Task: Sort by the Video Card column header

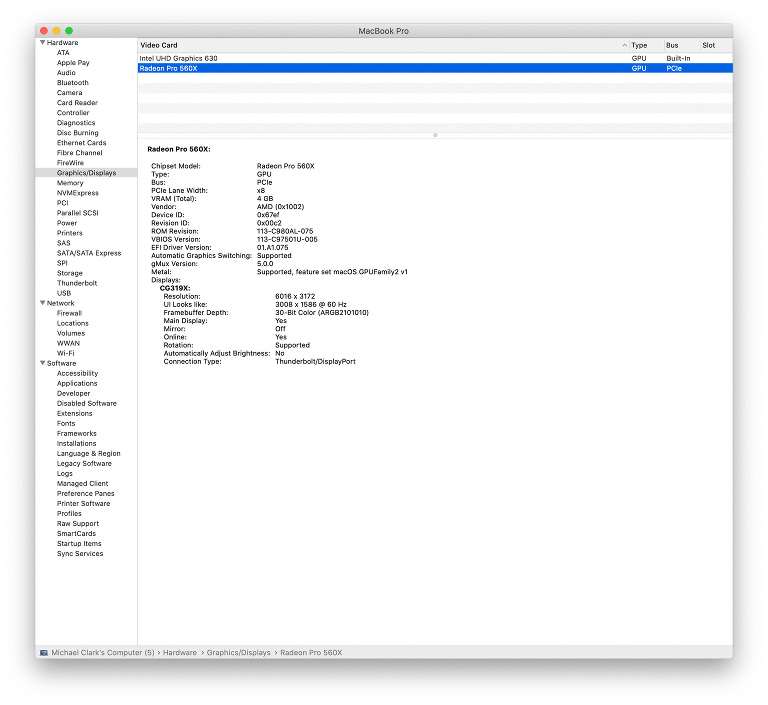Action: tap(159, 45)
